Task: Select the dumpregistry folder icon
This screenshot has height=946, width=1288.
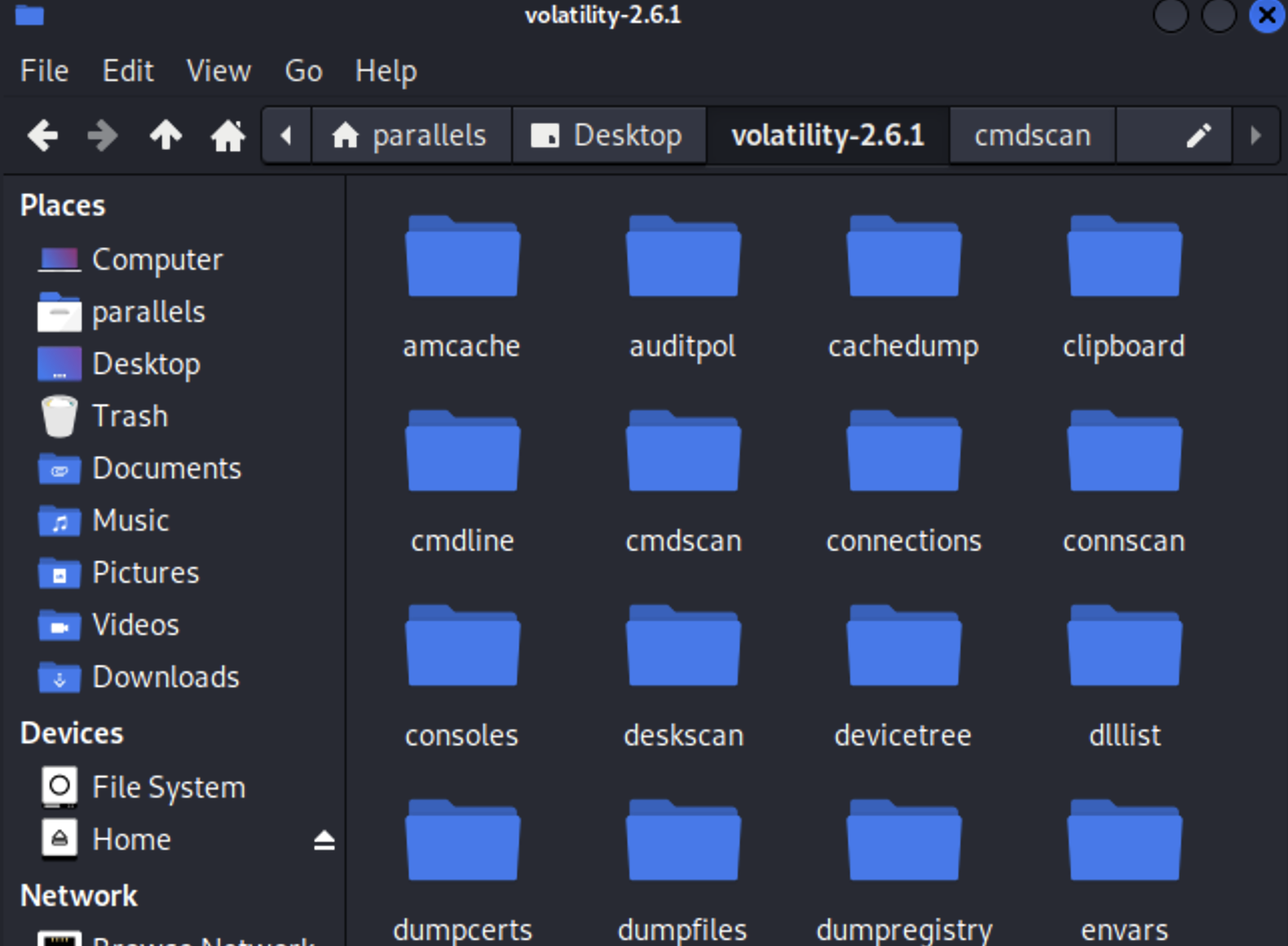Action: click(904, 841)
